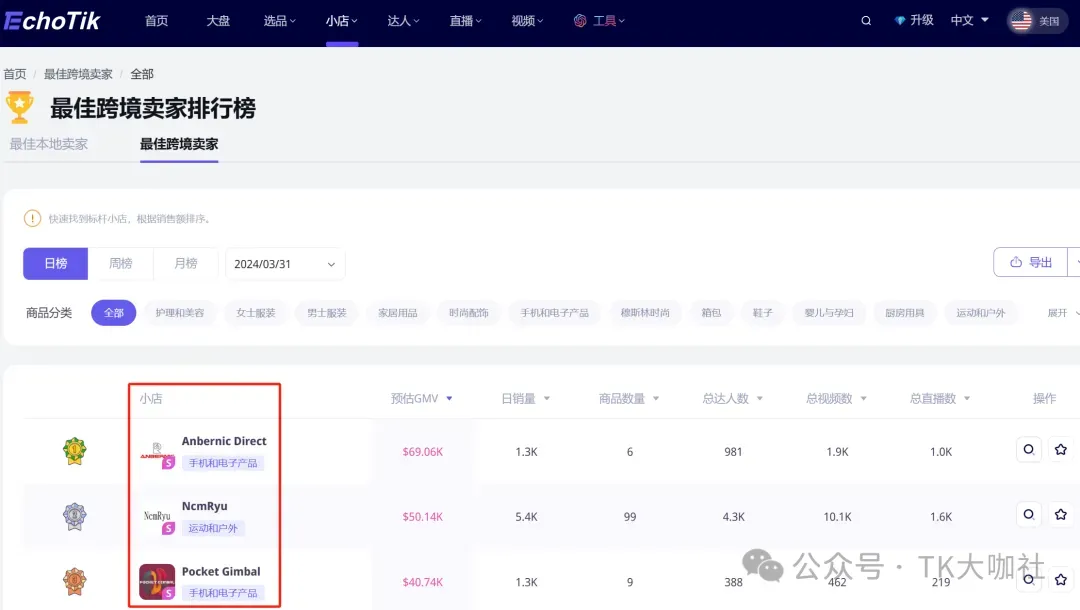Filter by 婴儿与孕妇 category

pos(829,313)
